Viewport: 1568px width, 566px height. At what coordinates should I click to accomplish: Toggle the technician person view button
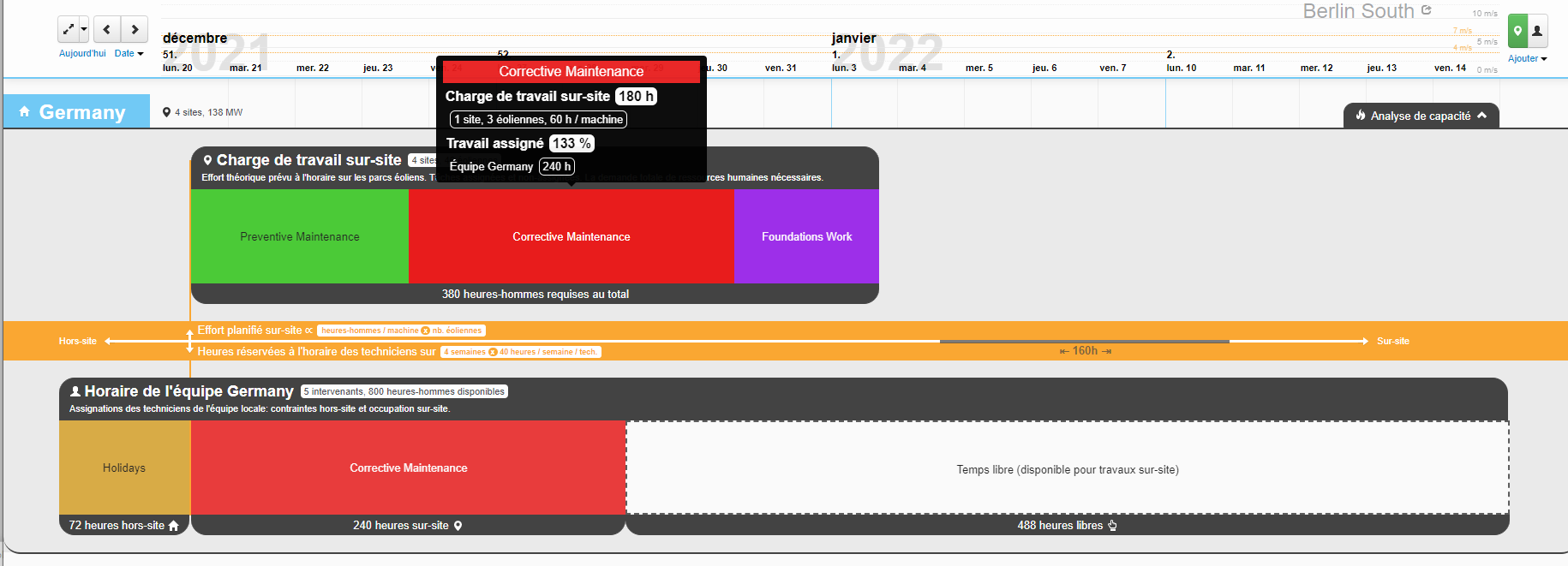(1537, 31)
